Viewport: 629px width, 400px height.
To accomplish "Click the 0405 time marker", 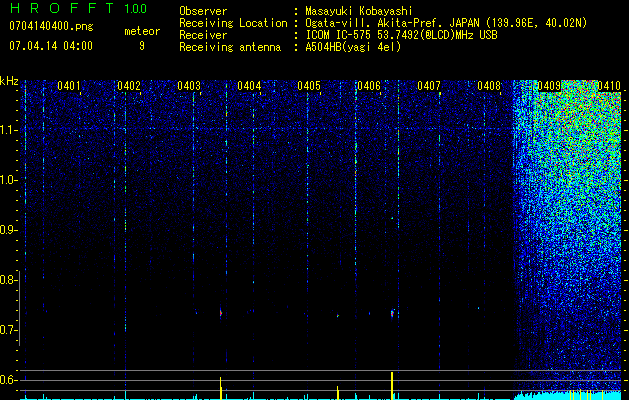I will pyautogui.click(x=309, y=86).
